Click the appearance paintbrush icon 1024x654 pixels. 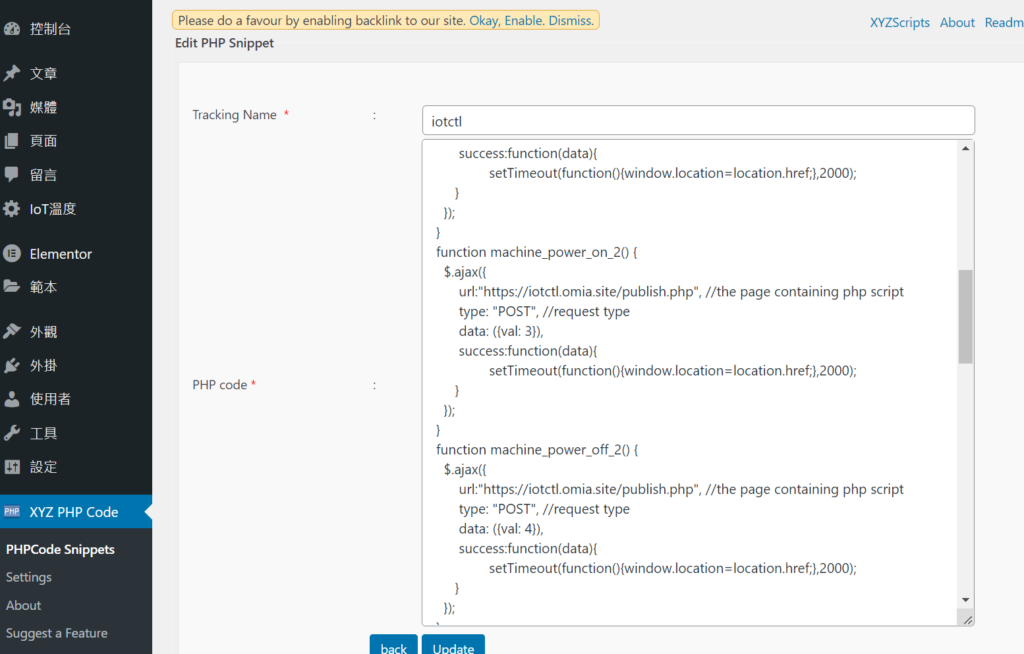tap(12, 331)
